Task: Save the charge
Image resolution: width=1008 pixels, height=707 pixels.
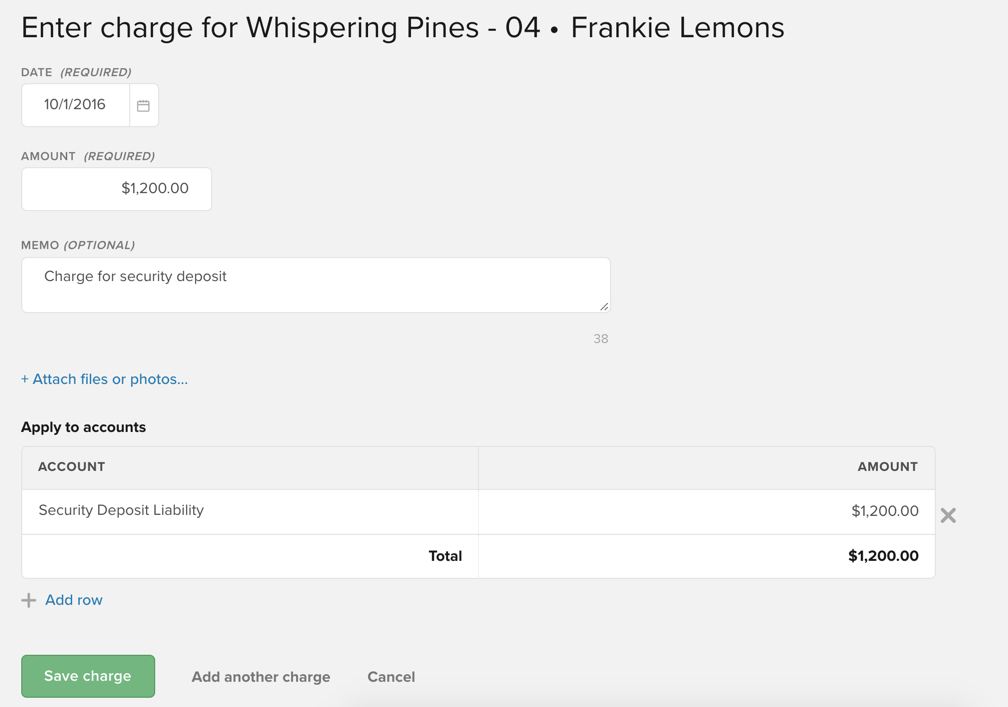Action: 88,676
